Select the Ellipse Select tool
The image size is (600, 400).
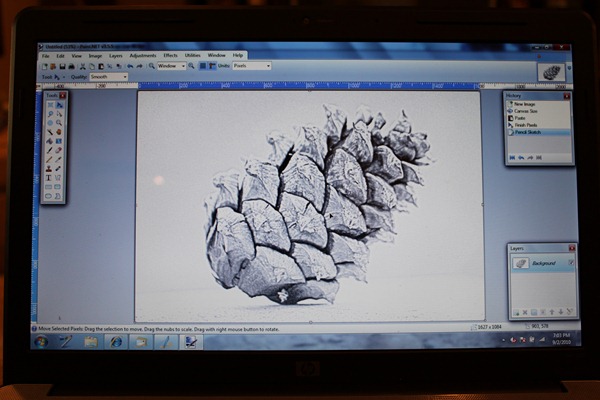[x=50, y=123]
